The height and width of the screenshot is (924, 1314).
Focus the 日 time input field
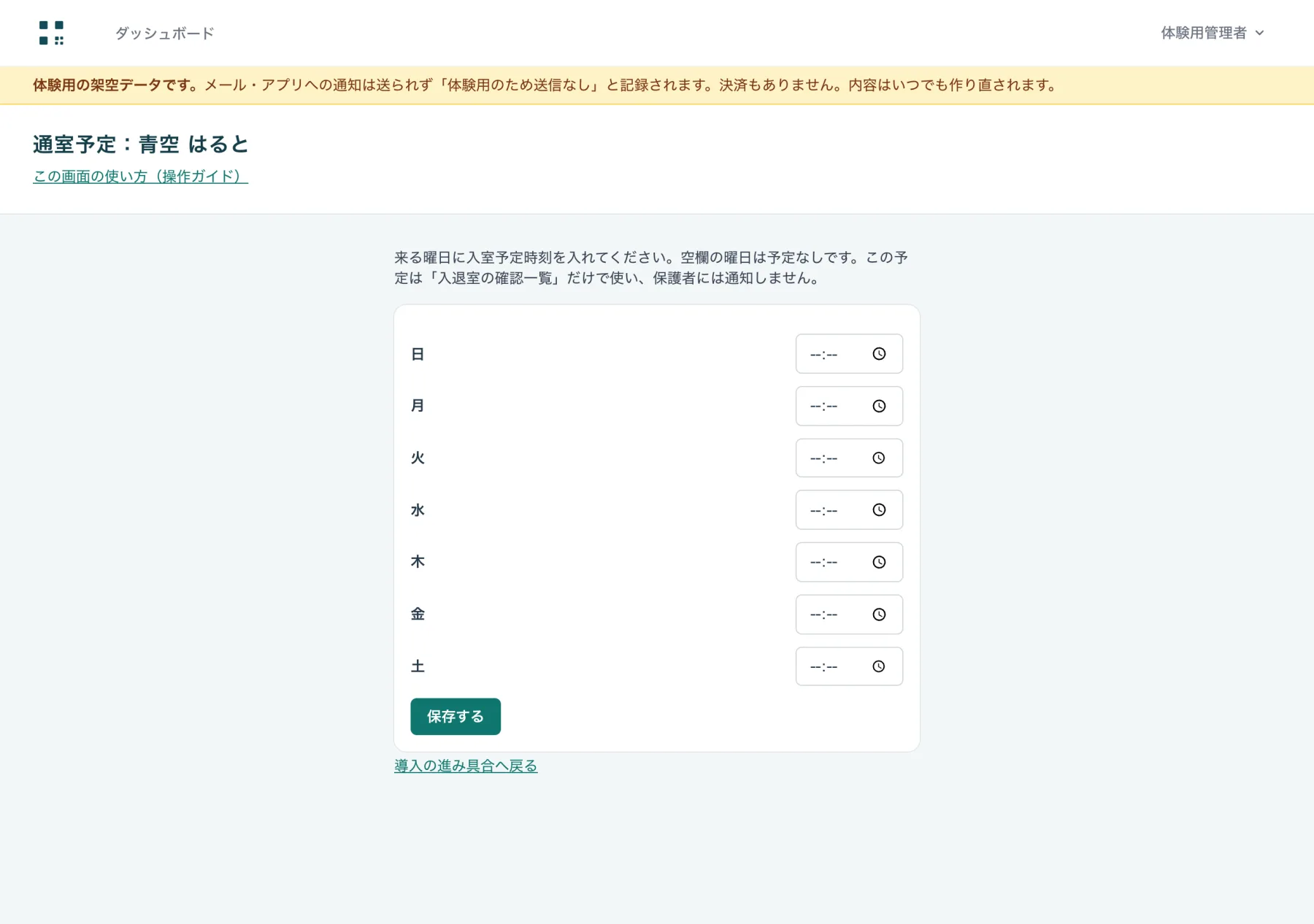tap(849, 354)
